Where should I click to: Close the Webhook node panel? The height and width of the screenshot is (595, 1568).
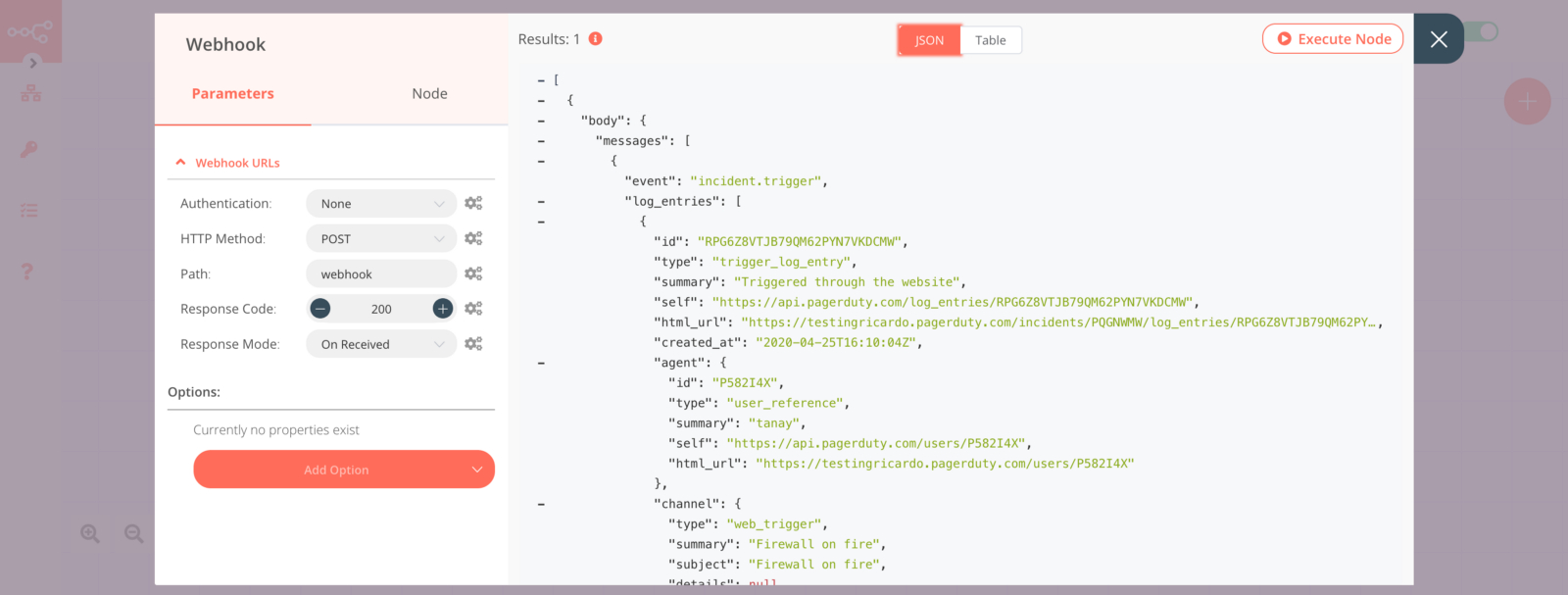click(x=1439, y=39)
